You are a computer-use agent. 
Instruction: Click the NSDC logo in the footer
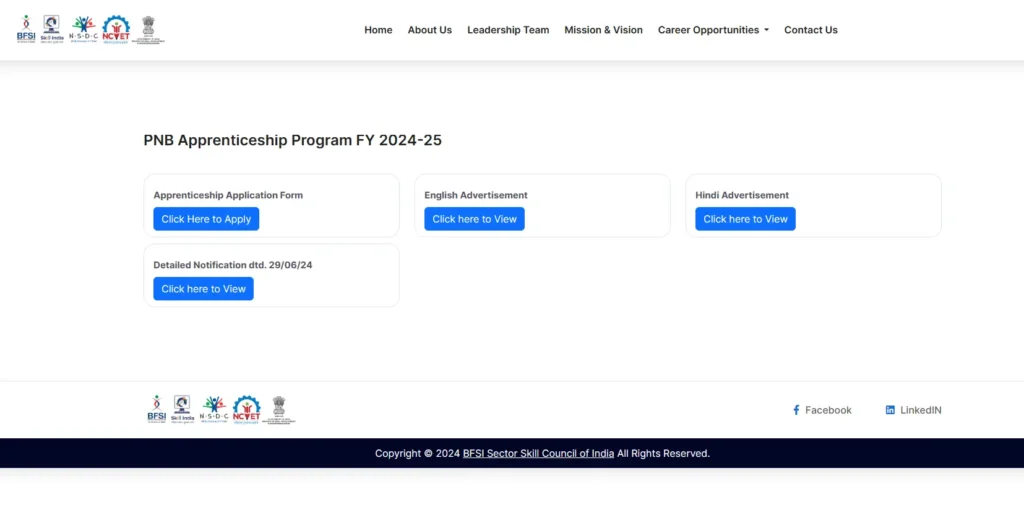214,409
